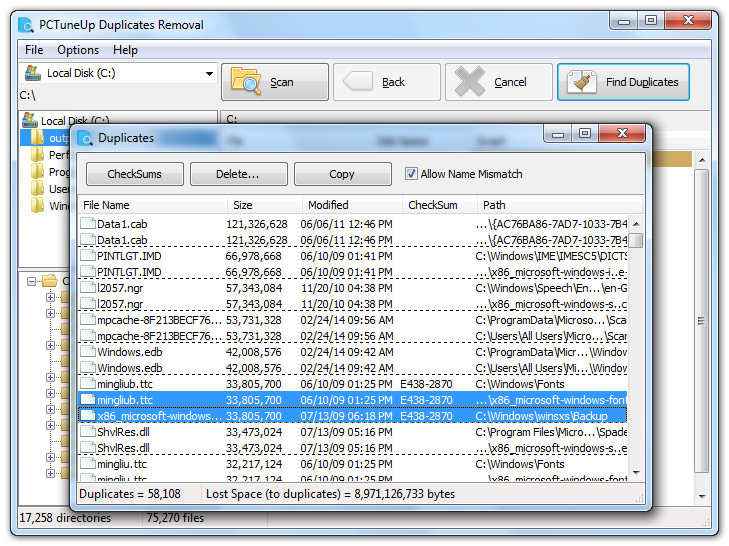
Task: Open the Help menu
Action: point(125,50)
